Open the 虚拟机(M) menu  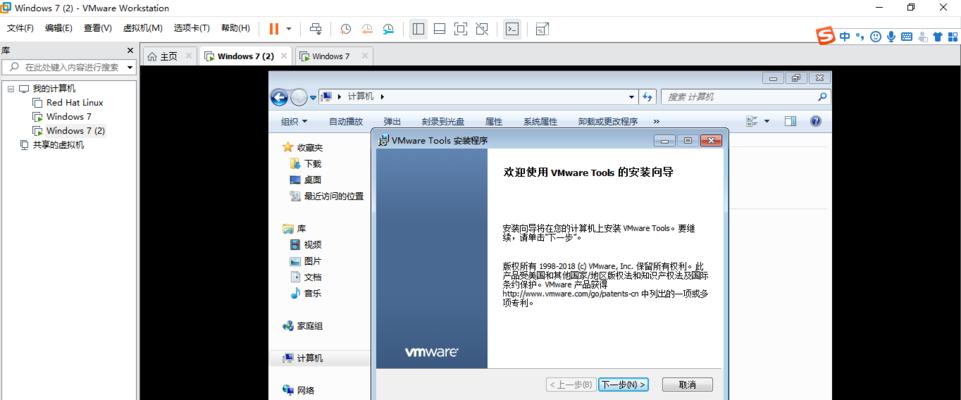(143, 28)
